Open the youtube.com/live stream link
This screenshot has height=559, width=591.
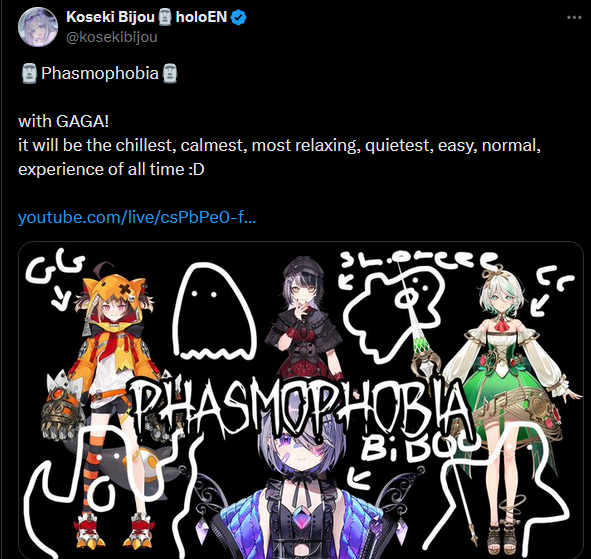point(137,217)
